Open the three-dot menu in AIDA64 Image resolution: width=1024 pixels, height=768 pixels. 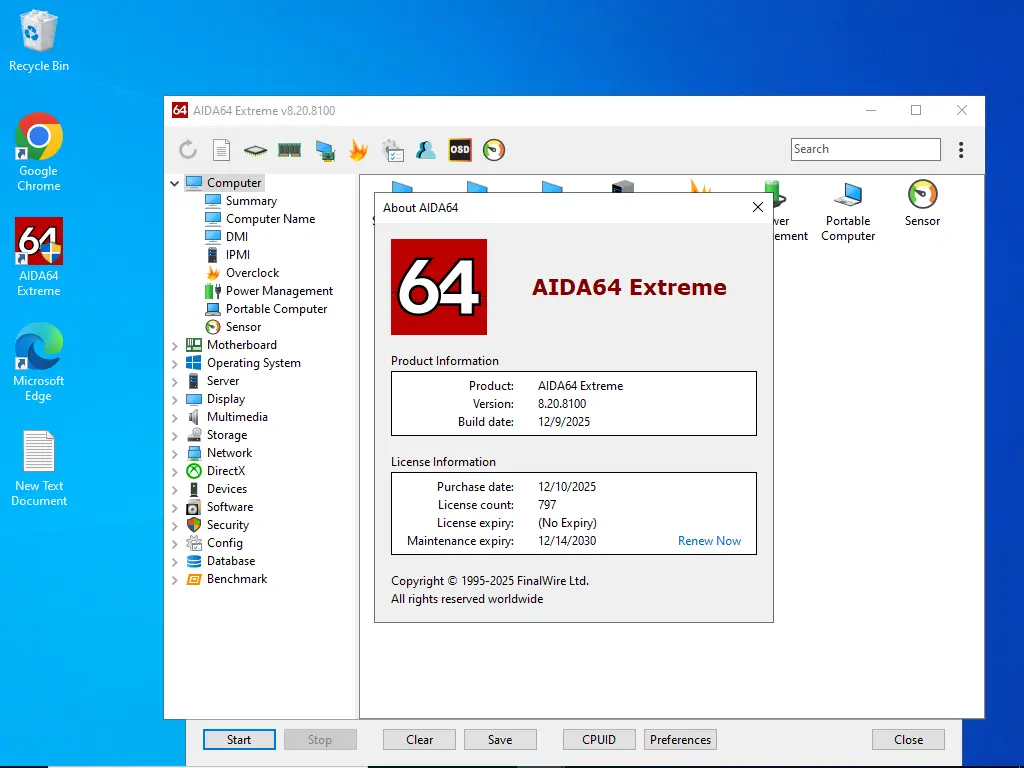click(961, 150)
